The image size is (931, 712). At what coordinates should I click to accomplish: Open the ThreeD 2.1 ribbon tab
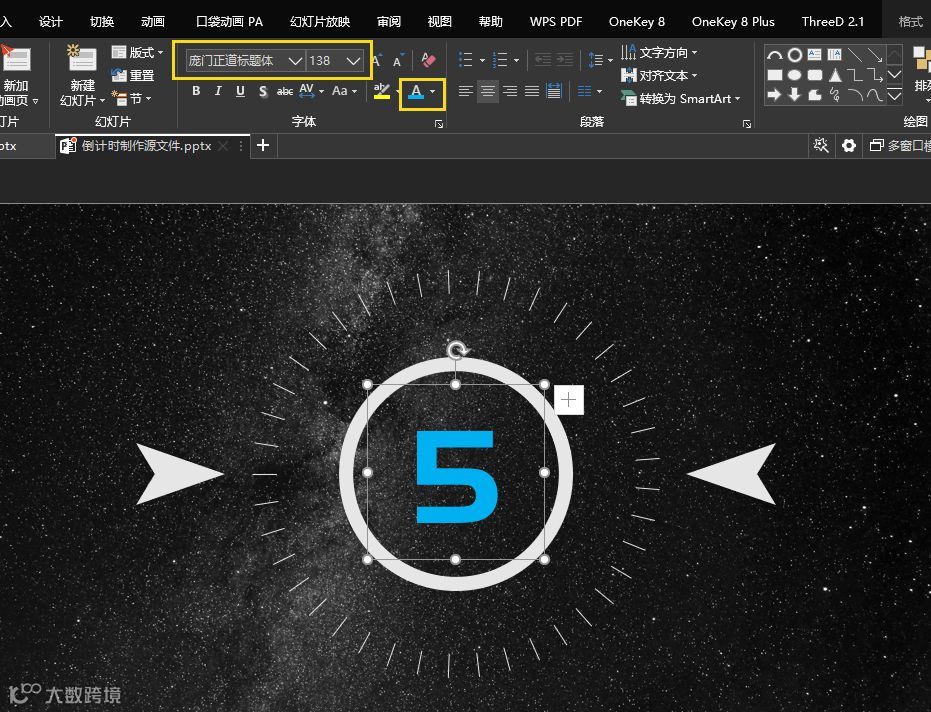833,22
